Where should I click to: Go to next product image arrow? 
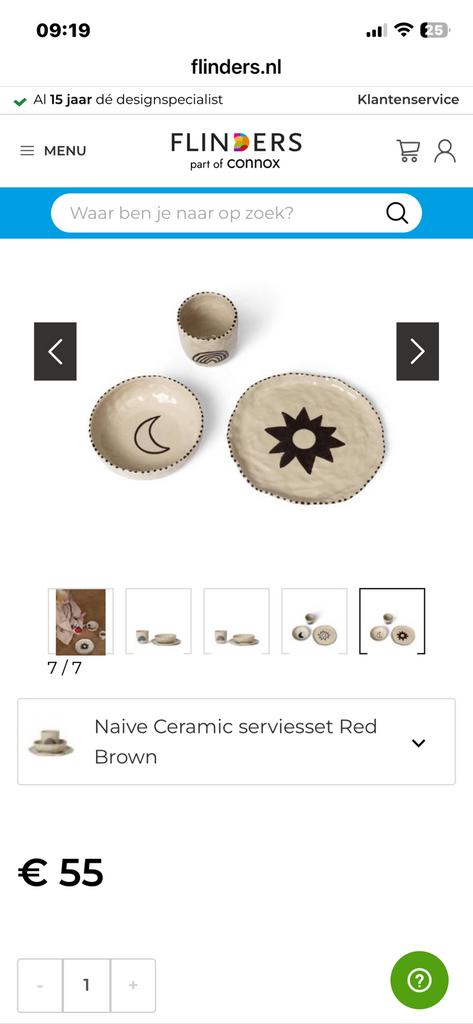[417, 351]
